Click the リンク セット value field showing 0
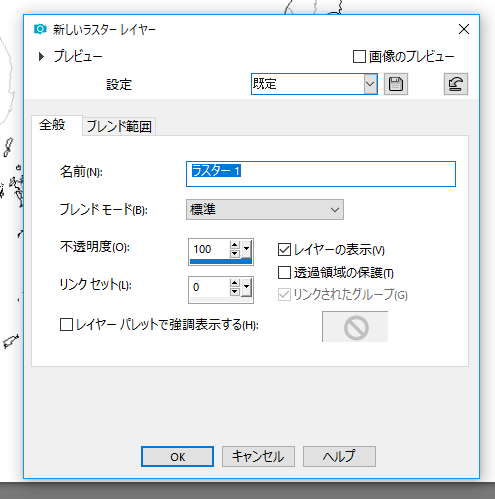The height and width of the screenshot is (499, 495). 209,287
